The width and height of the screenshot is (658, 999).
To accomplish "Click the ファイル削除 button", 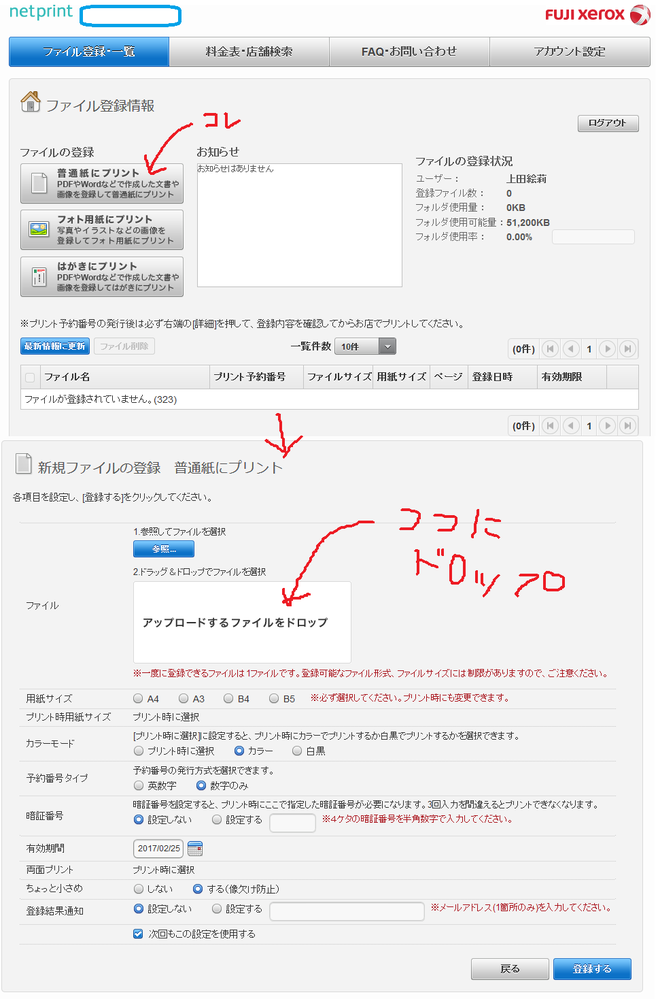I will point(124,346).
